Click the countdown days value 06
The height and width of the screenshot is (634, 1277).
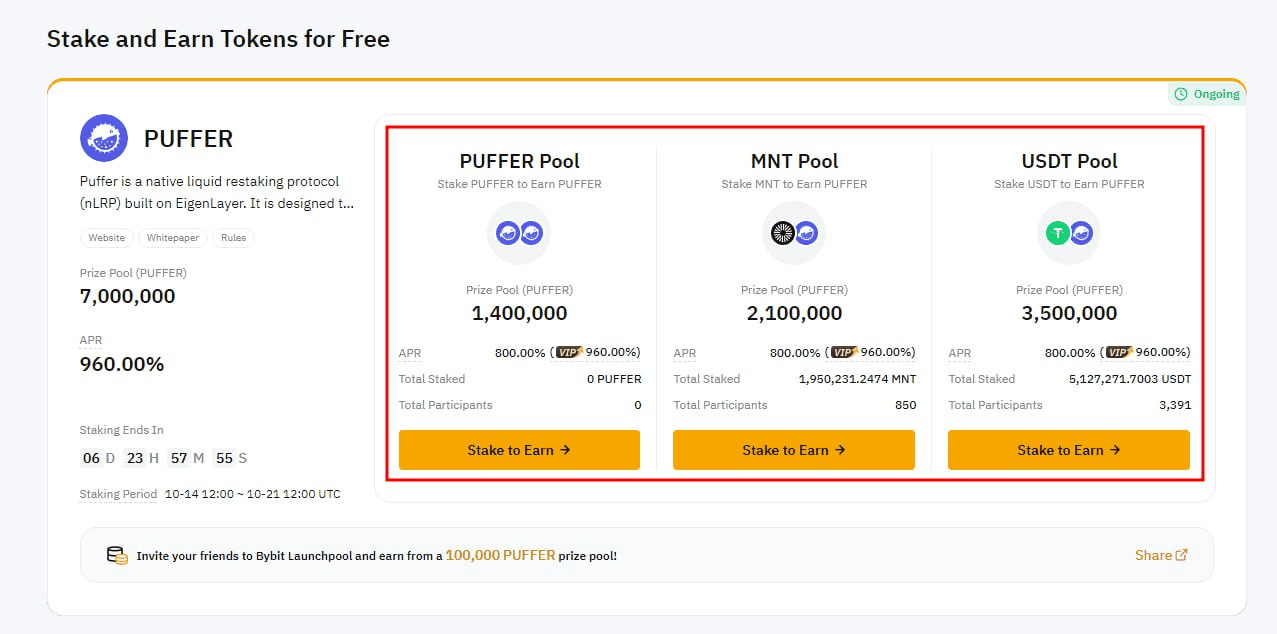(x=91, y=458)
